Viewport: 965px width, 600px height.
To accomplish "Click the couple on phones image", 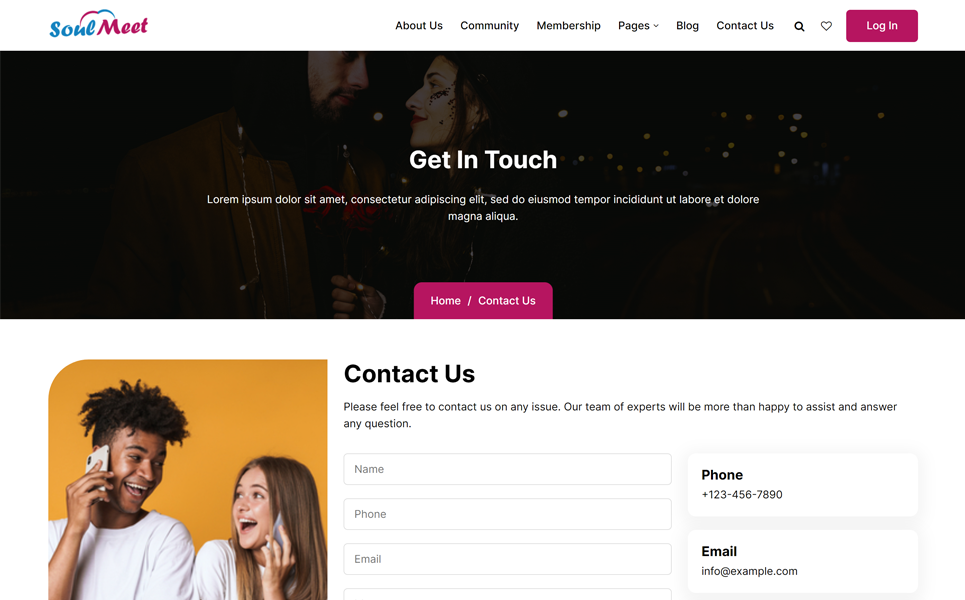I will pos(188,480).
